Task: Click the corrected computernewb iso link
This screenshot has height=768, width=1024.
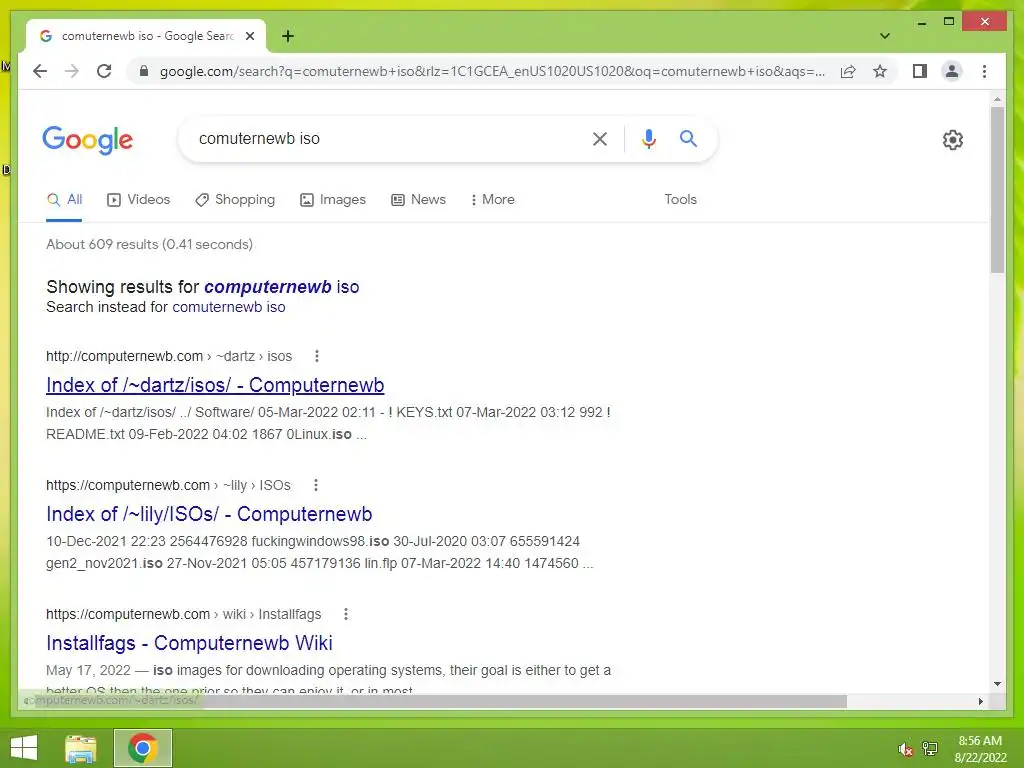Action: [281, 287]
